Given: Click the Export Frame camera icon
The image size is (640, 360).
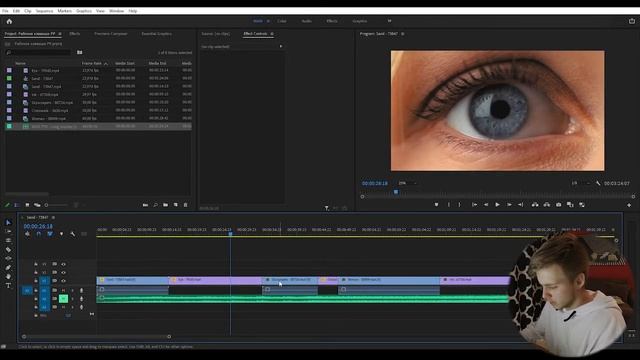Looking at the screenshot, I should tap(558, 204).
